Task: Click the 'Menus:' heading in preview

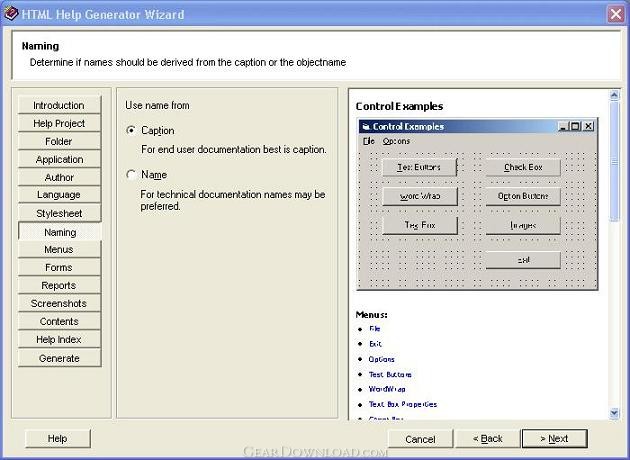Action: pyautogui.click(x=371, y=315)
